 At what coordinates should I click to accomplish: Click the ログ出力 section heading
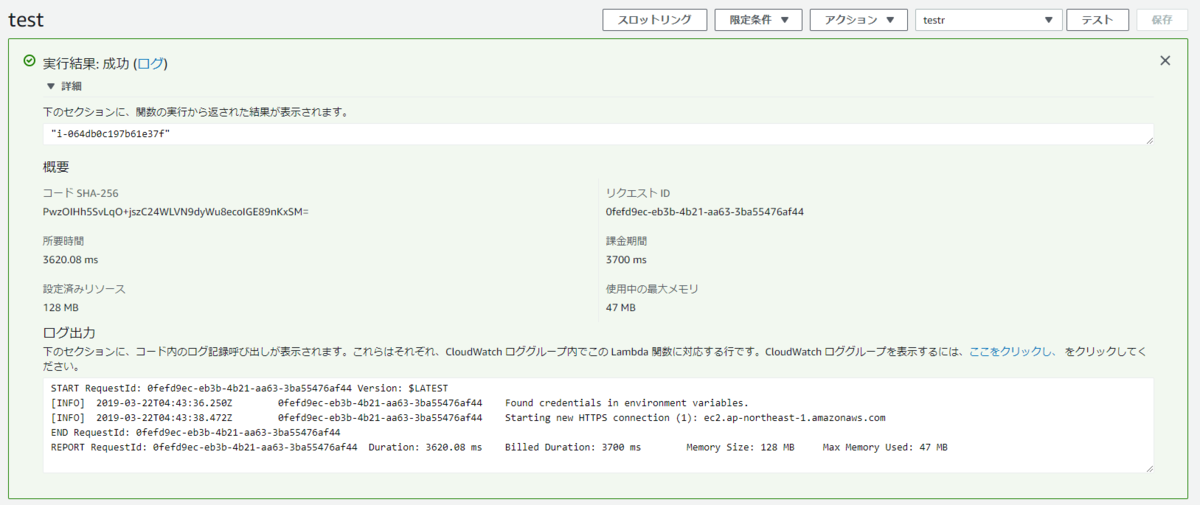pyautogui.click(x=69, y=333)
